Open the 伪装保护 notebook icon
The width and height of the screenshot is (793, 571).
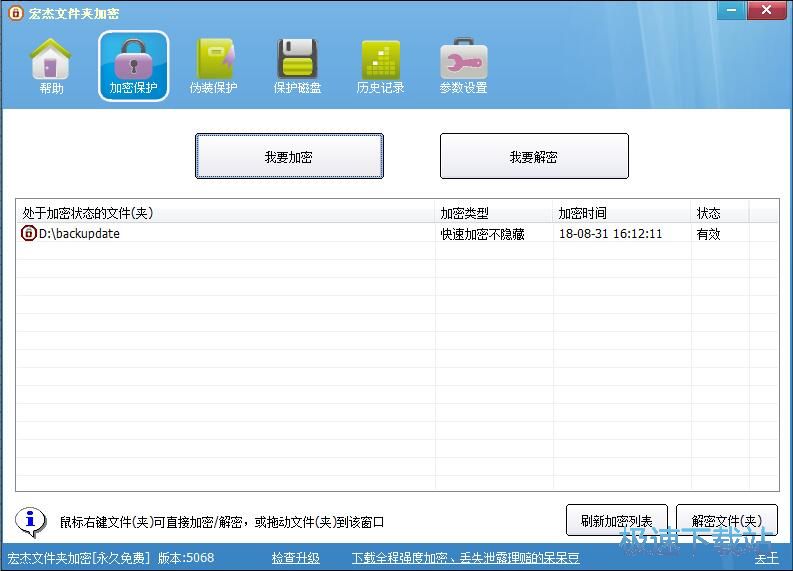[x=213, y=66]
